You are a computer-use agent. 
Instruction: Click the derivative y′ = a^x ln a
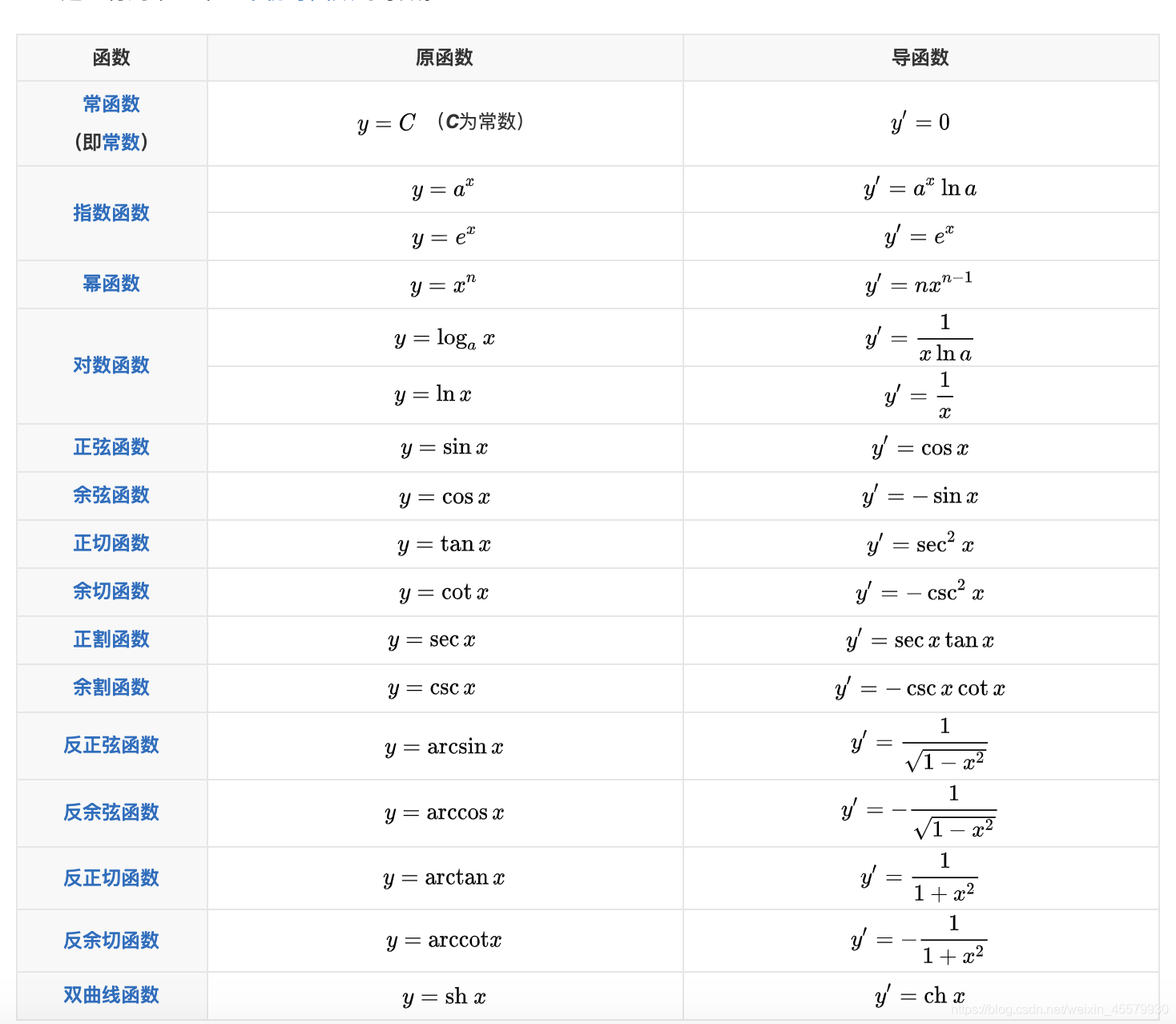[920, 188]
